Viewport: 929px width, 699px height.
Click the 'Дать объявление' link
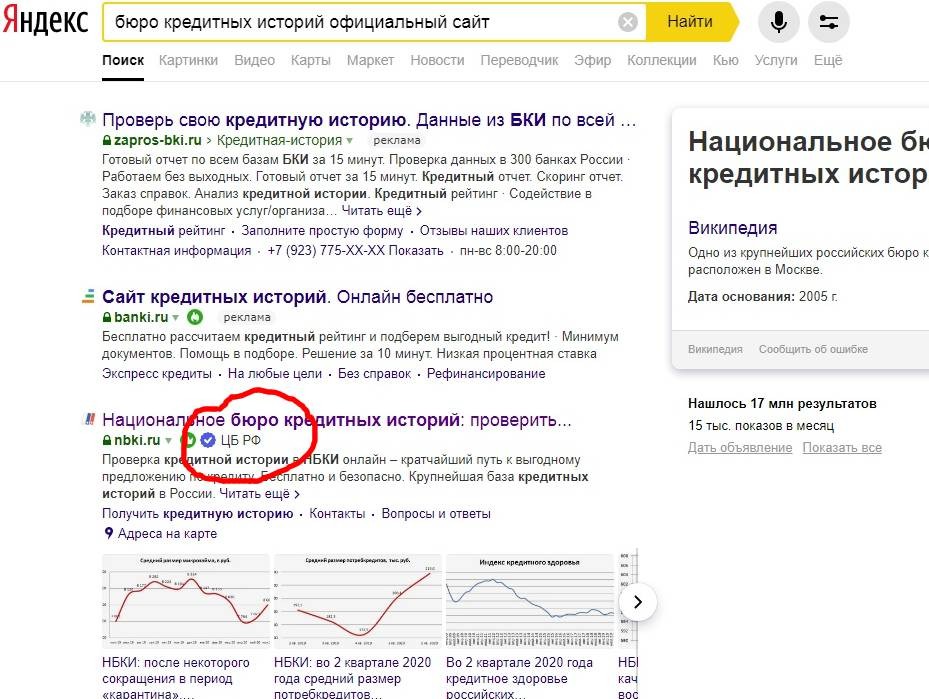point(740,448)
